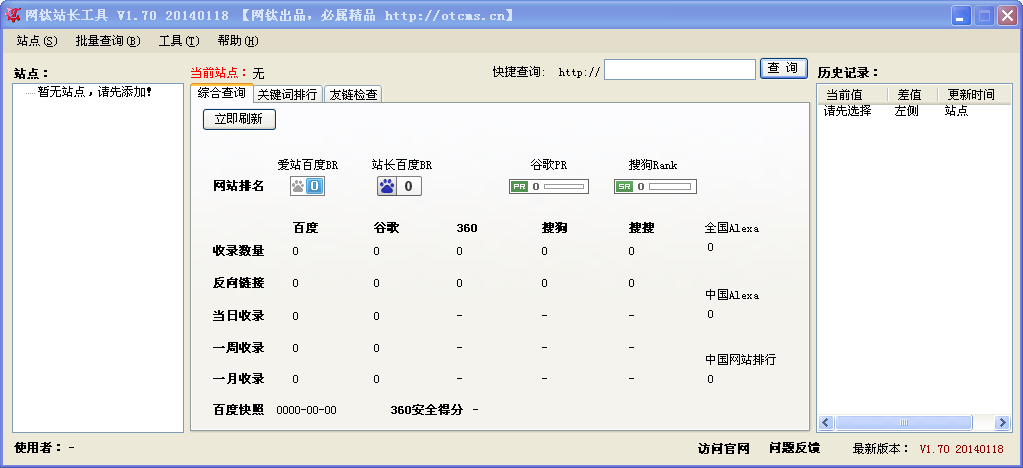Click the 请先选择 history row cell
The image size is (1023, 468).
(x=847, y=111)
